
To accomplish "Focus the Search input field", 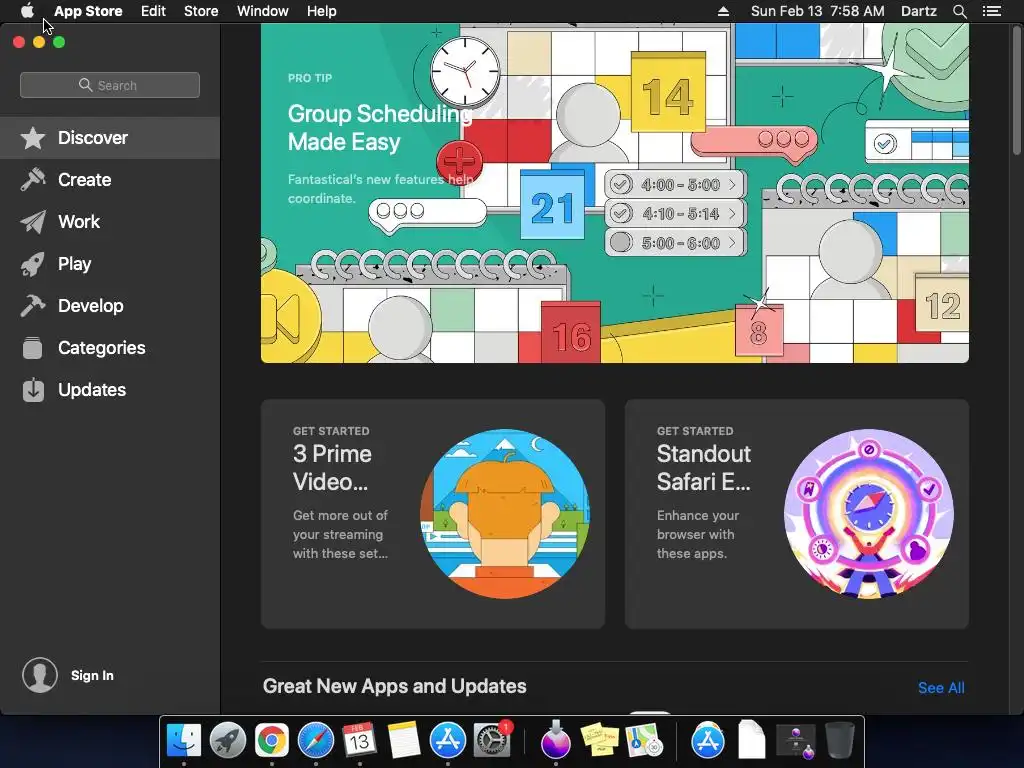I will 110,85.
